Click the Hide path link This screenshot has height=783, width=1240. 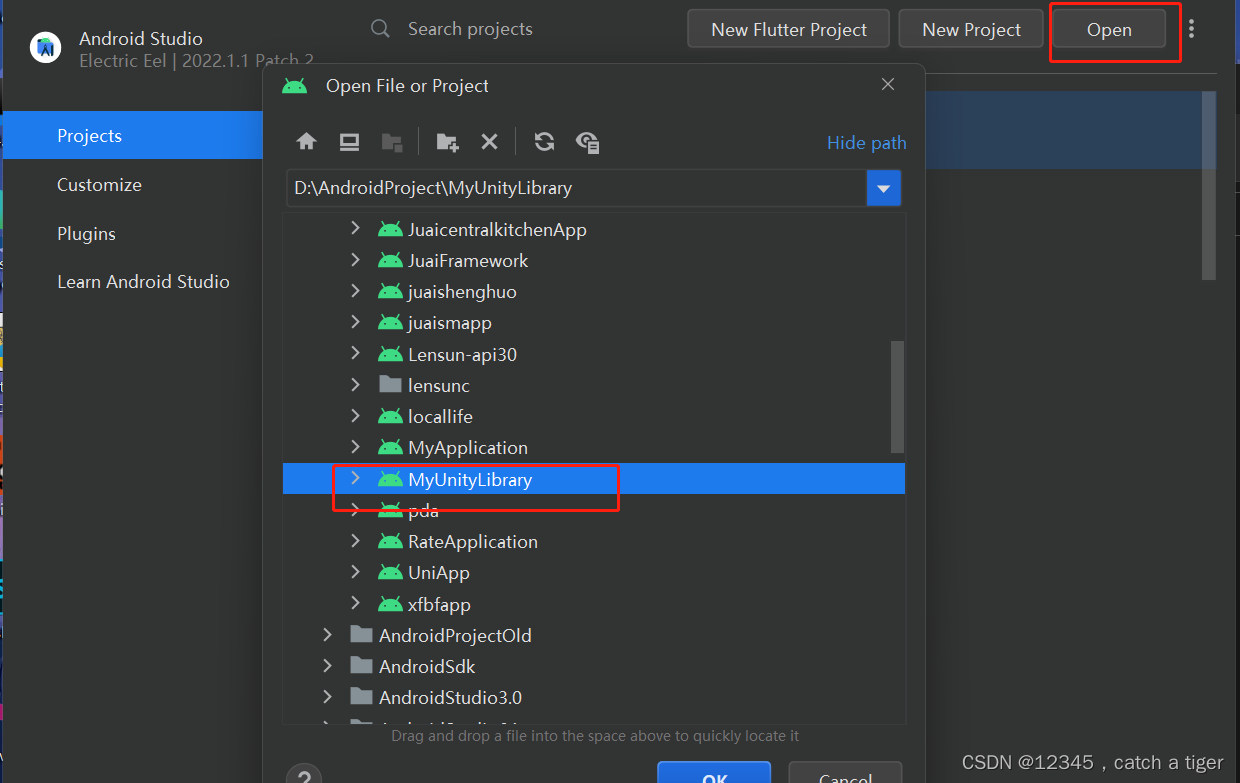[x=866, y=143]
